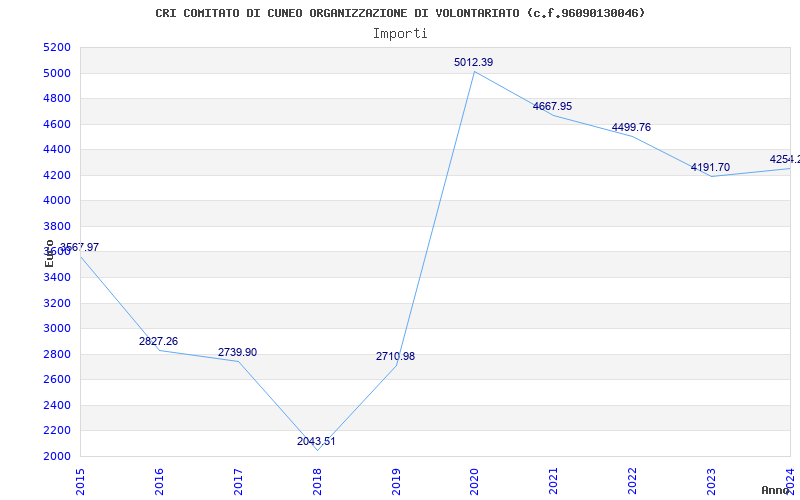
Task: Click the 4000 y-axis tick label
Action: [x=57, y=201]
